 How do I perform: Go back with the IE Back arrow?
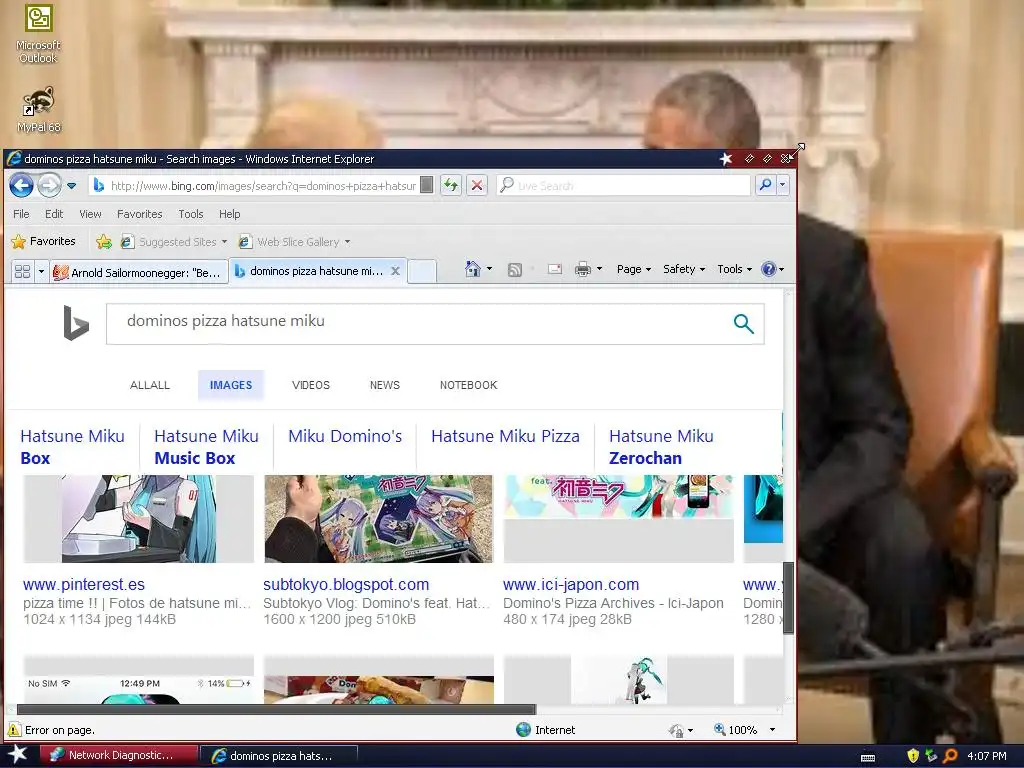21,185
